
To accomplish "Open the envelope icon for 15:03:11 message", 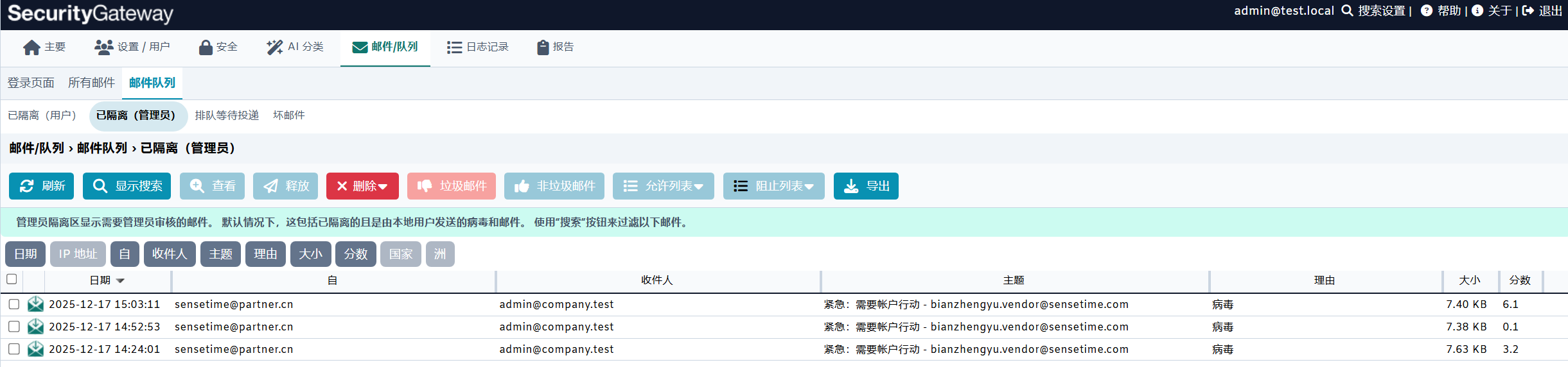I will 36,304.
